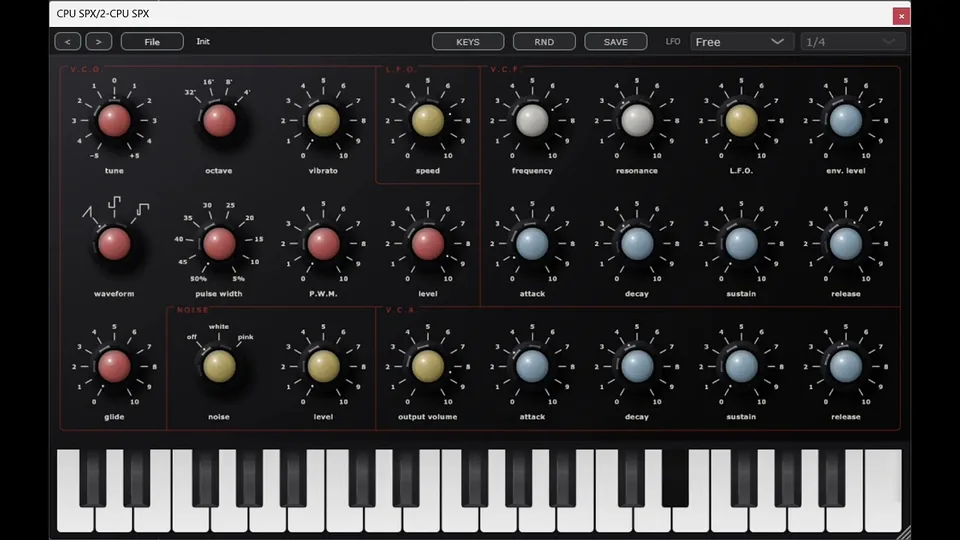Open the LFO Free sync dropdown
The width and height of the screenshot is (960, 540).
tap(741, 42)
